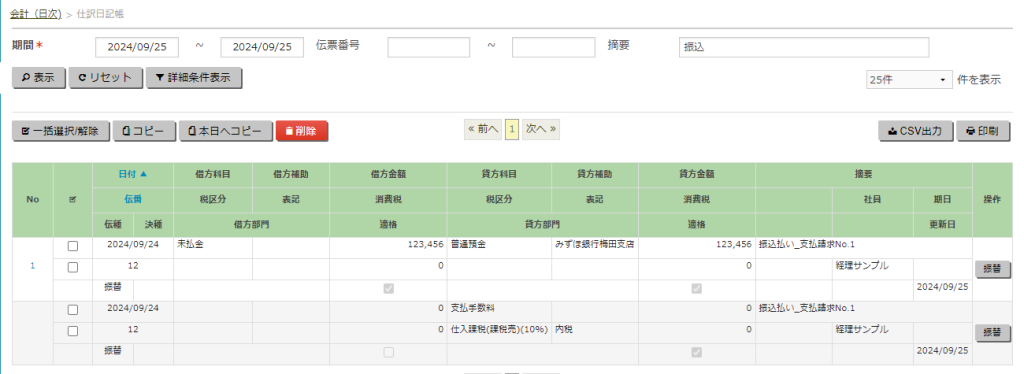Click the red 削除 button
Image resolution: width=1024 pixels, height=374 pixels.
click(302, 131)
